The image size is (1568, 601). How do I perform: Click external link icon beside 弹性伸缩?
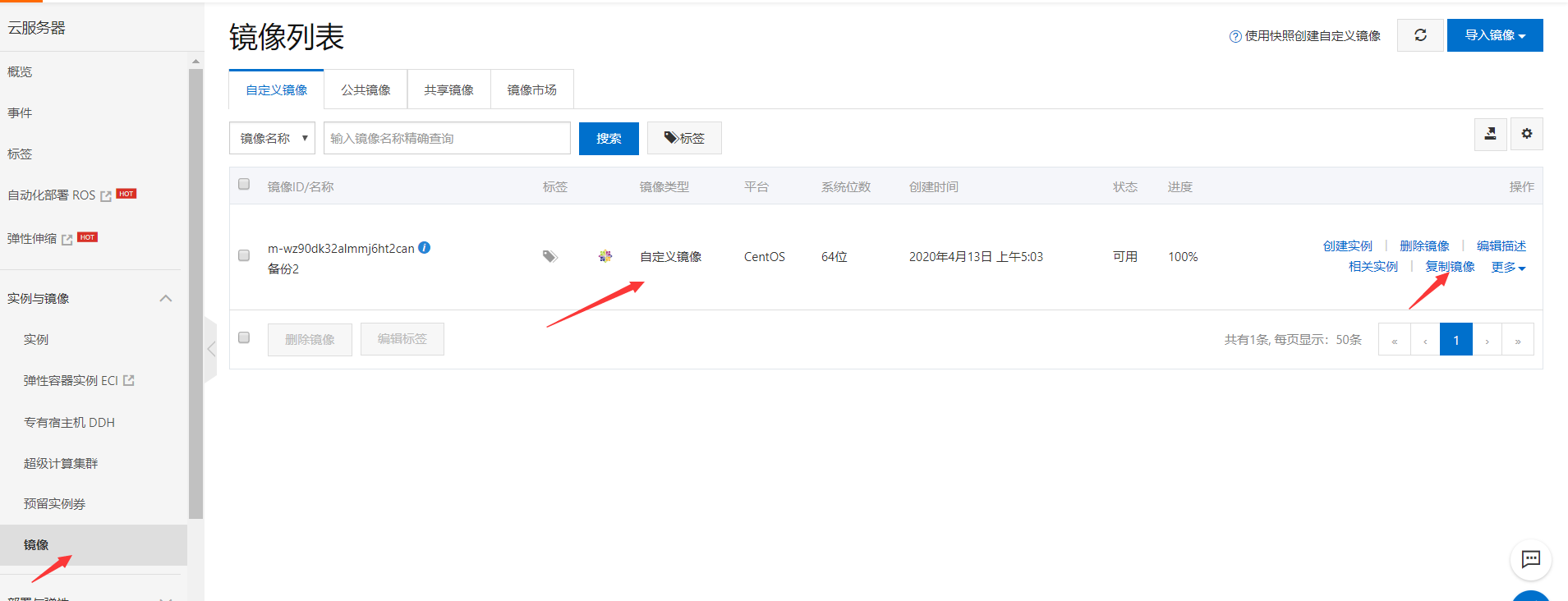67,240
